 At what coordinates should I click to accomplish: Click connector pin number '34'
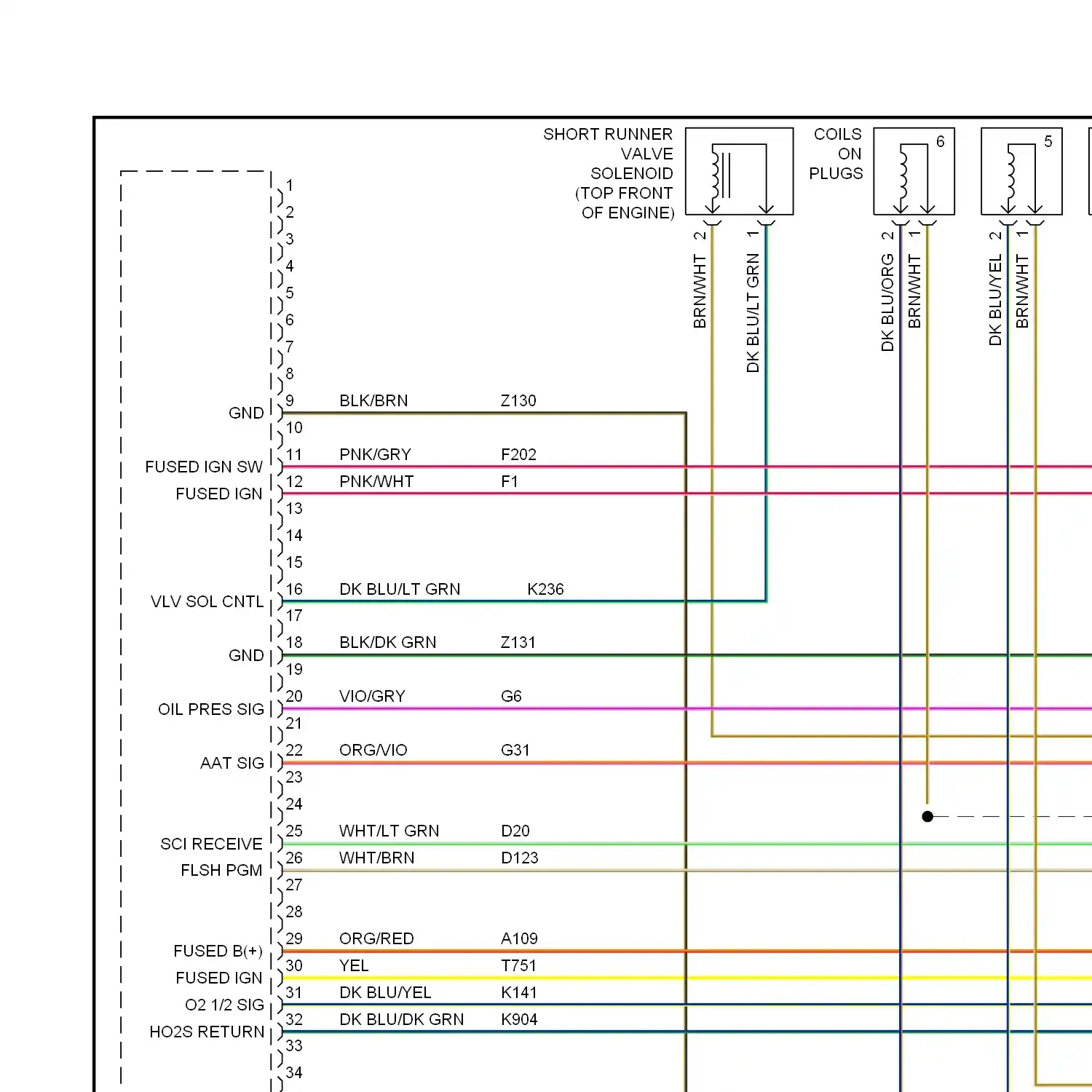[294, 1072]
